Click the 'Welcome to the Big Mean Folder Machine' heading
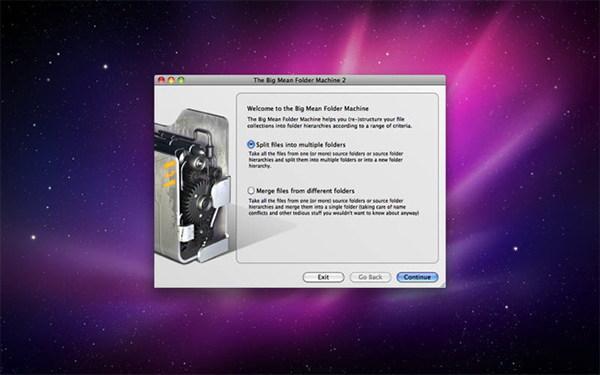Viewport: 600px width, 375px height. tap(308, 109)
